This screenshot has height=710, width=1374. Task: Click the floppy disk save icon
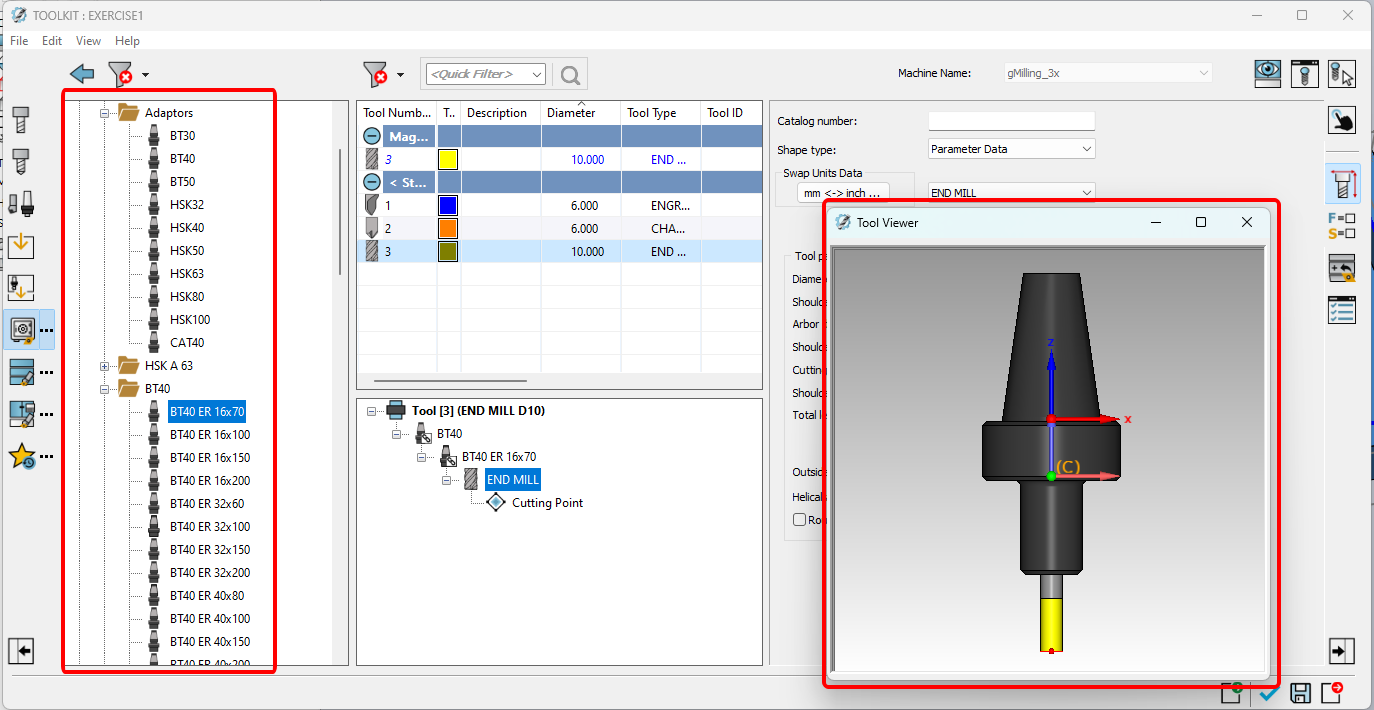[1300, 693]
